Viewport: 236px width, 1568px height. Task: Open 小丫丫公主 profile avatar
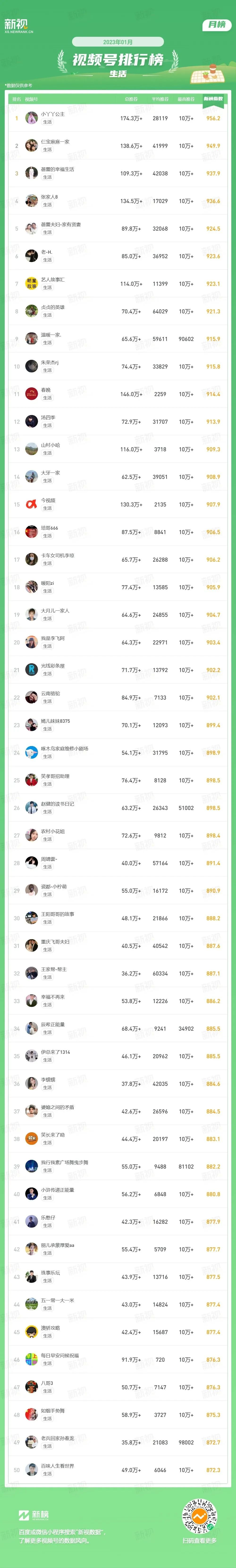tap(32, 118)
